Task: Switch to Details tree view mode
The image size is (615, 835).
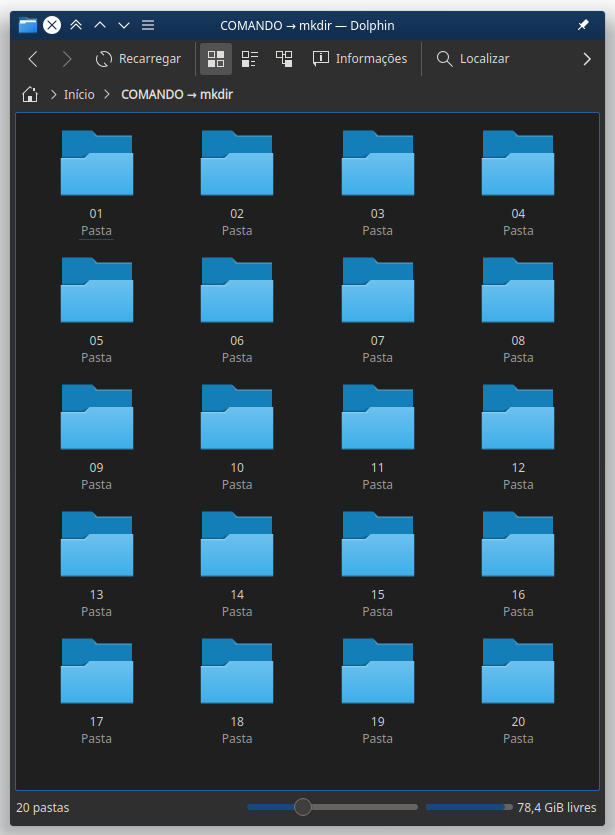Action: point(284,59)
